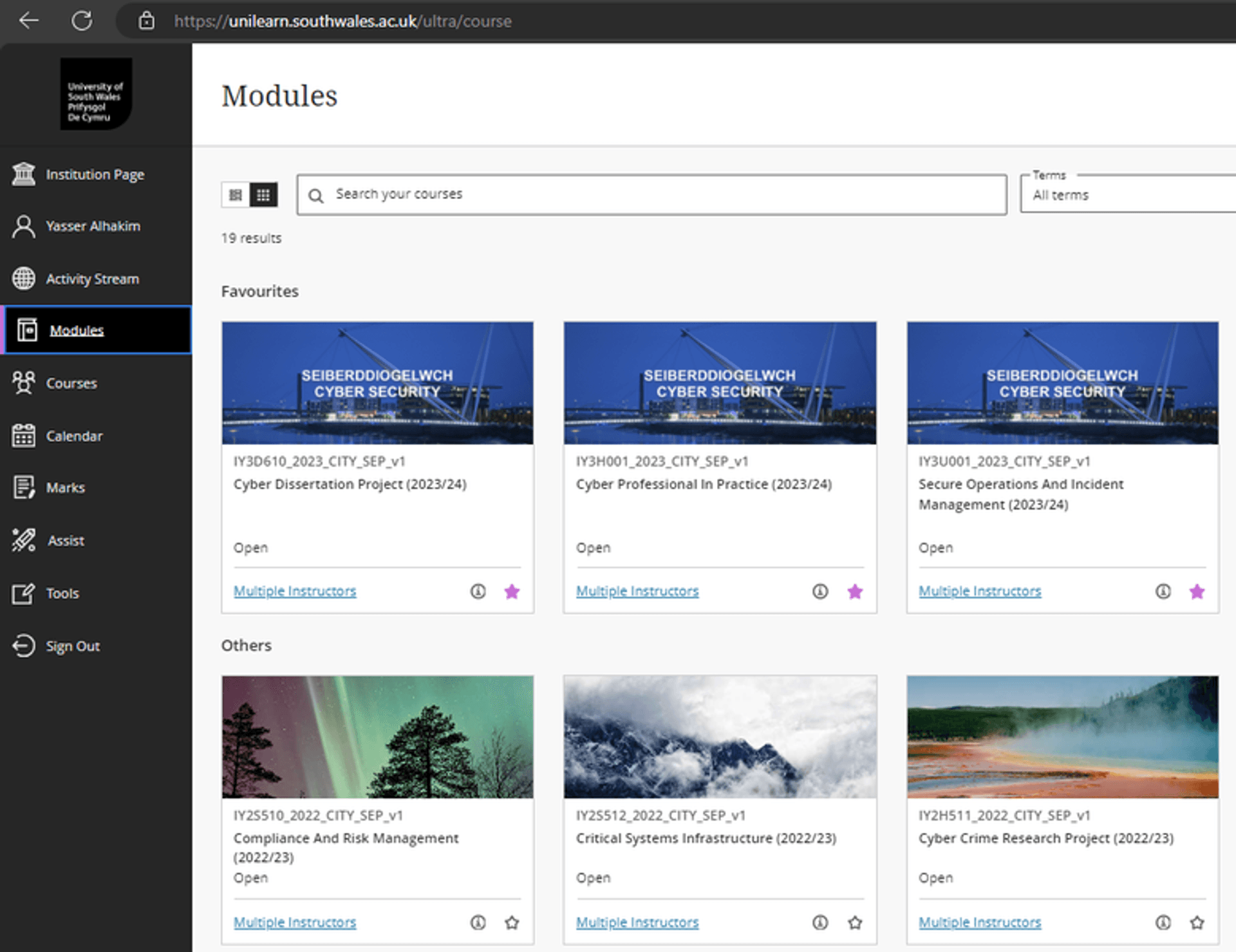Click the Assist pencil-ruler icon
Image resolution: width=1236 pixels, height=952 pixels.
(x=24, y=541)
